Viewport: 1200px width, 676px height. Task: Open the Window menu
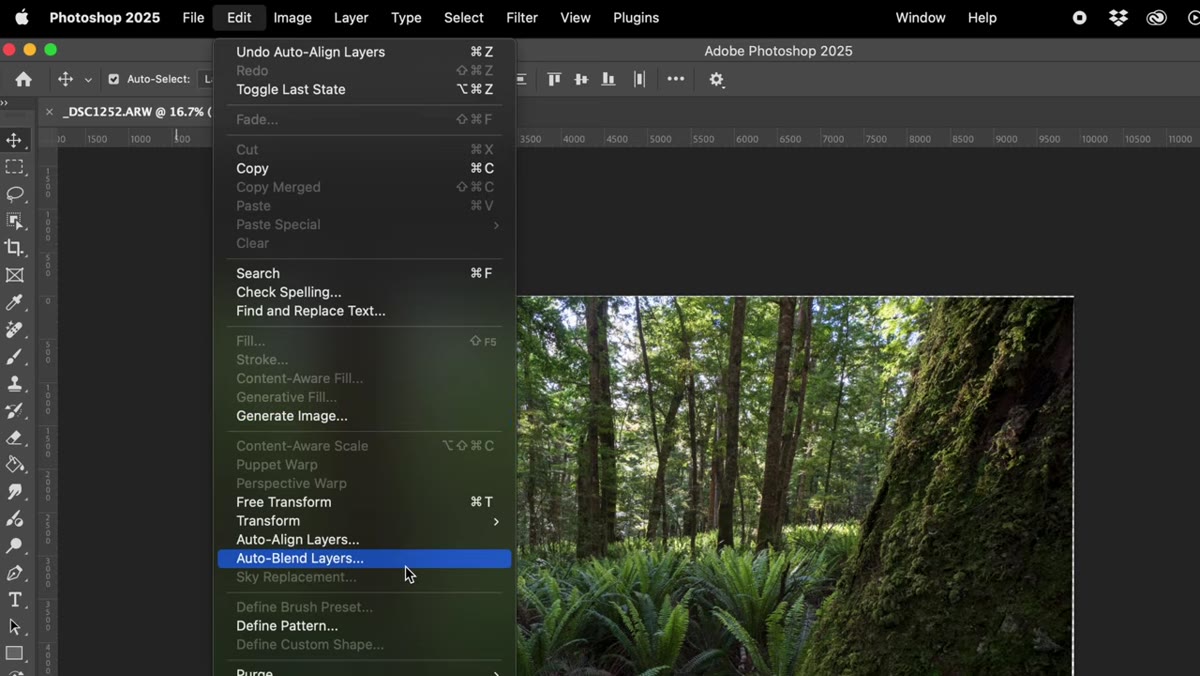click(920, 17)
